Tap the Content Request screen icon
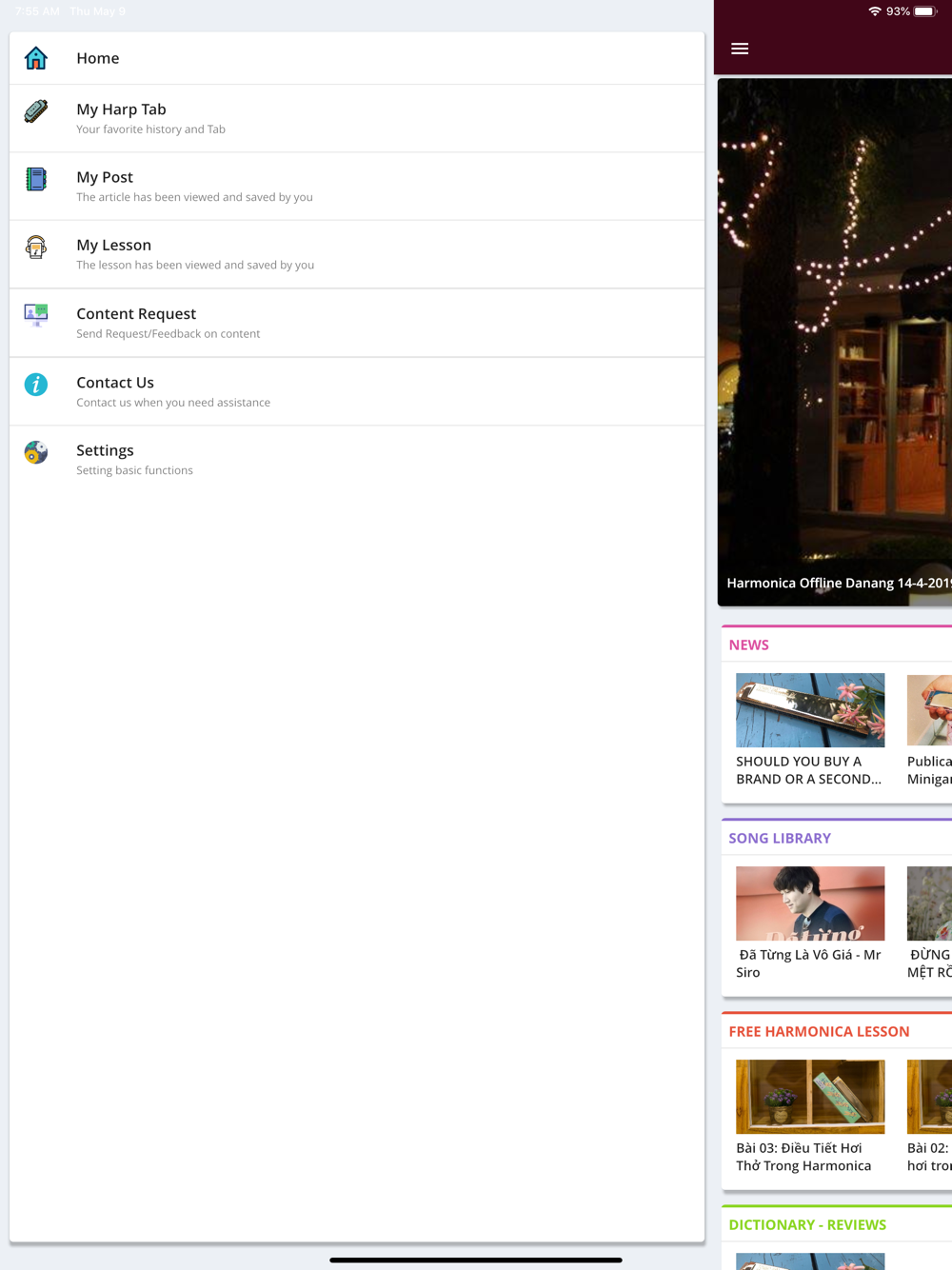 (36, 315)
